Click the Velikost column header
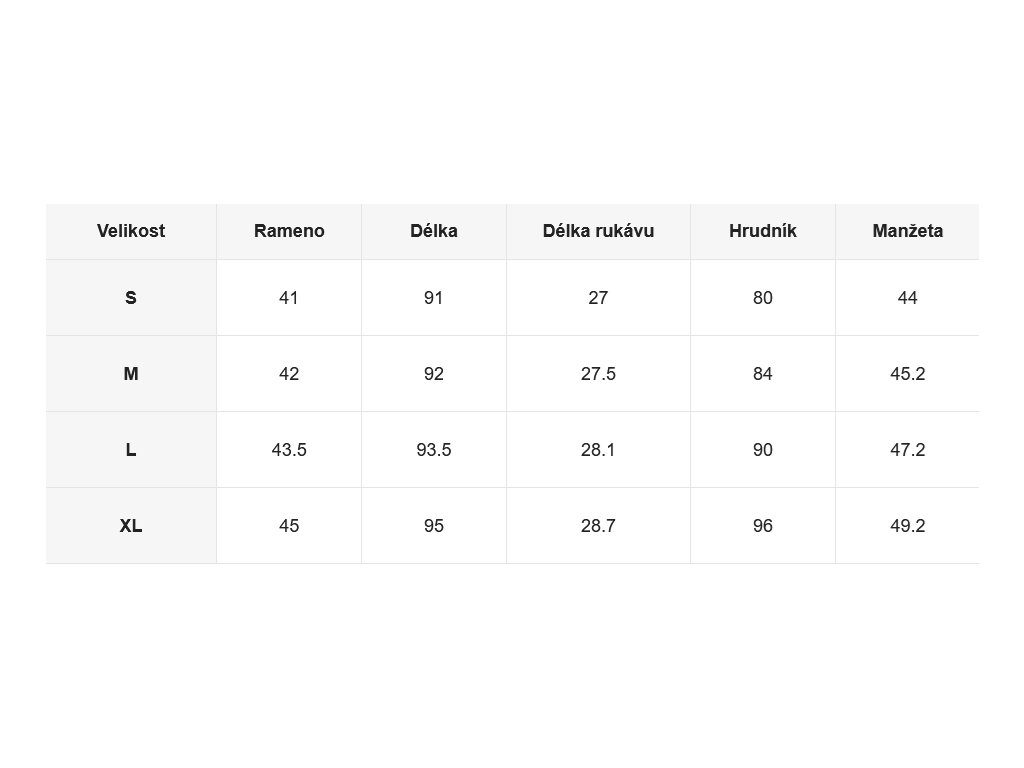This screenshot has height=768, width=1024. coord(131,231)
